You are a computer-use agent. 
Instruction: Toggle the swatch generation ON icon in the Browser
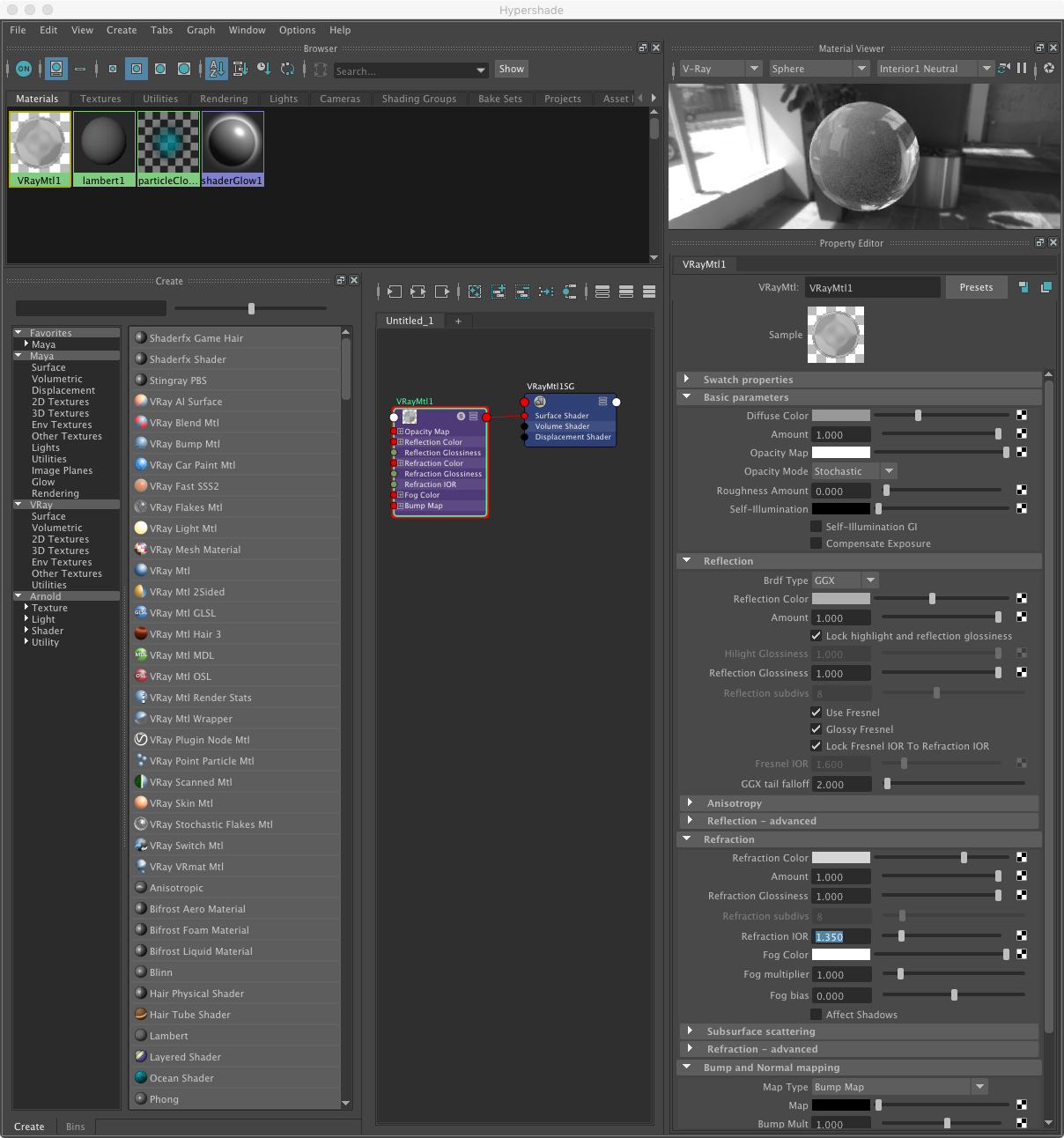tap(24, 69)
